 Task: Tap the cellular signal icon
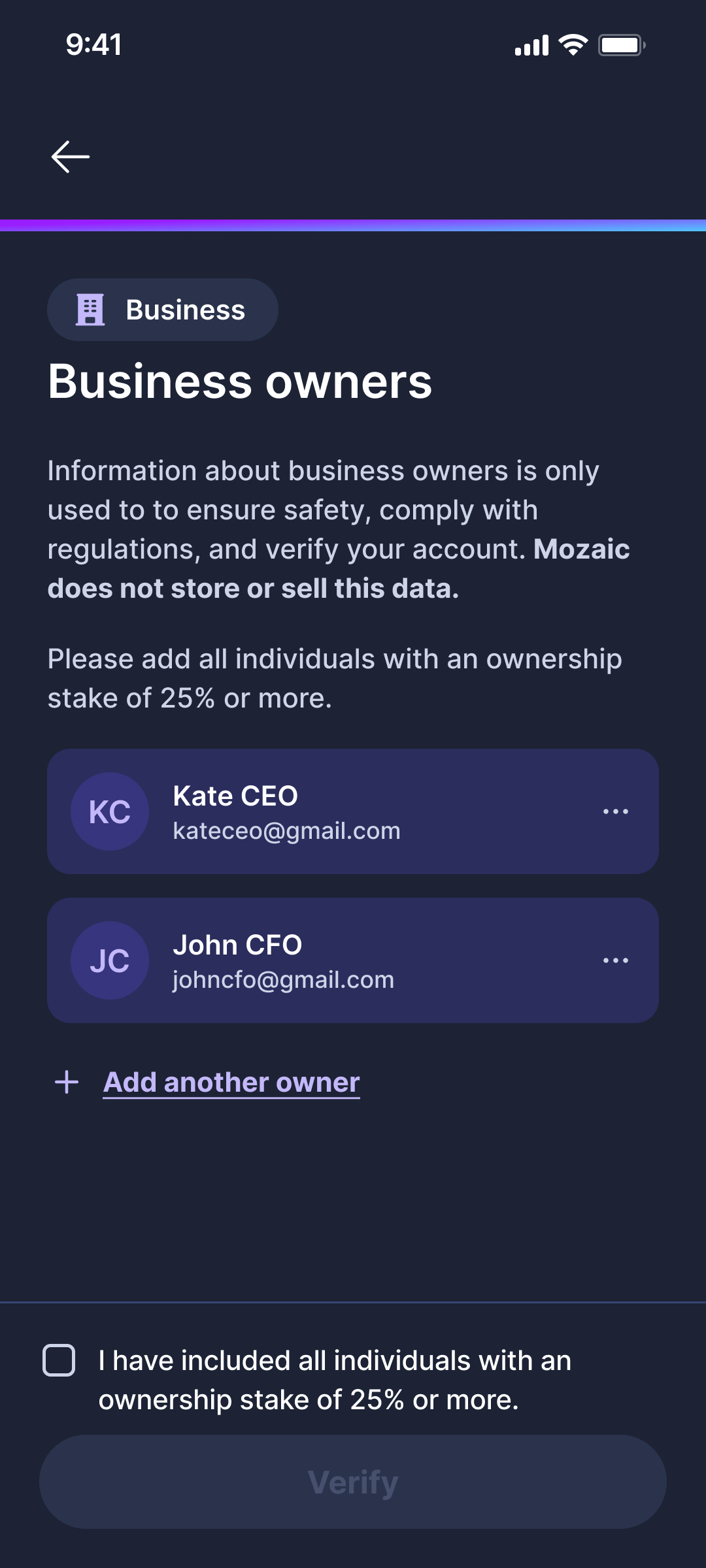(x=531, y=46)
